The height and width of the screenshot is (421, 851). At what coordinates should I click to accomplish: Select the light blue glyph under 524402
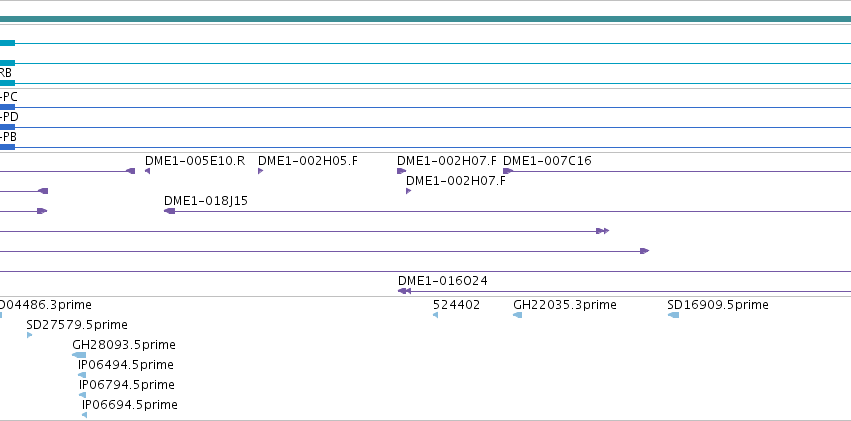click(x=435, y=315)
